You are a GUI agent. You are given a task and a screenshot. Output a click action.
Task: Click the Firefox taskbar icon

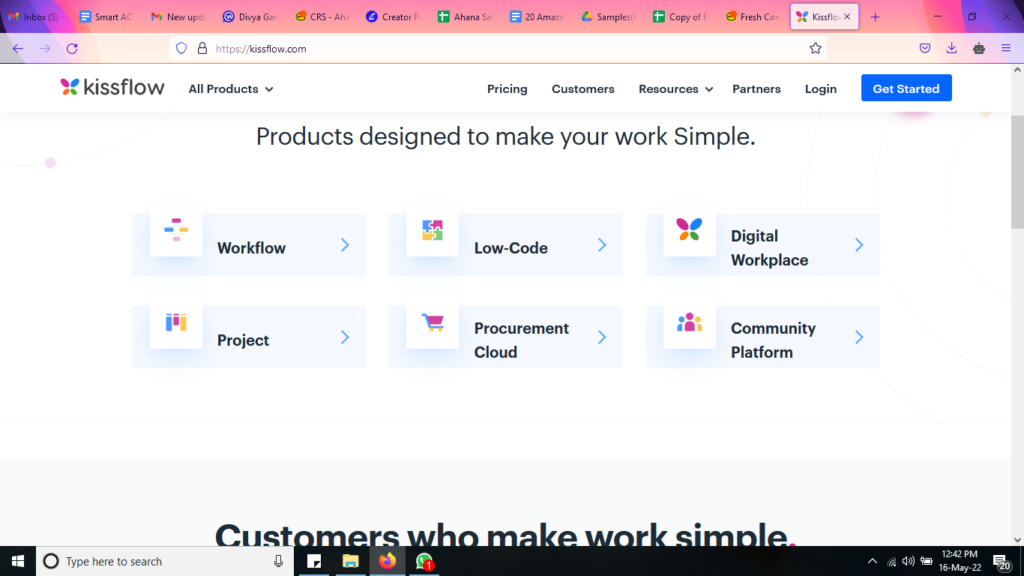click(x=387, y=561)
